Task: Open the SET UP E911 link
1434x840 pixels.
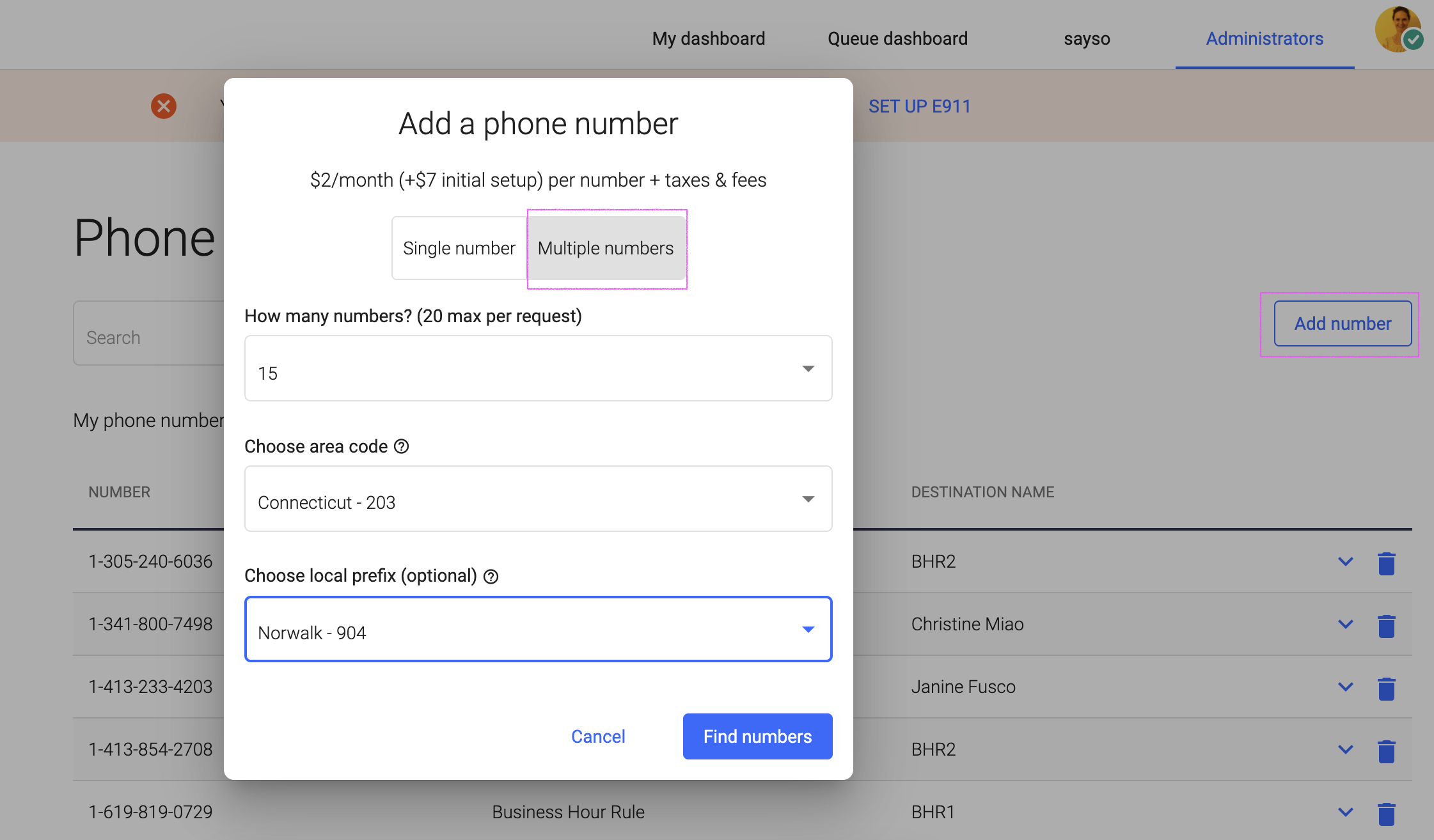Action: click(919, 106)
